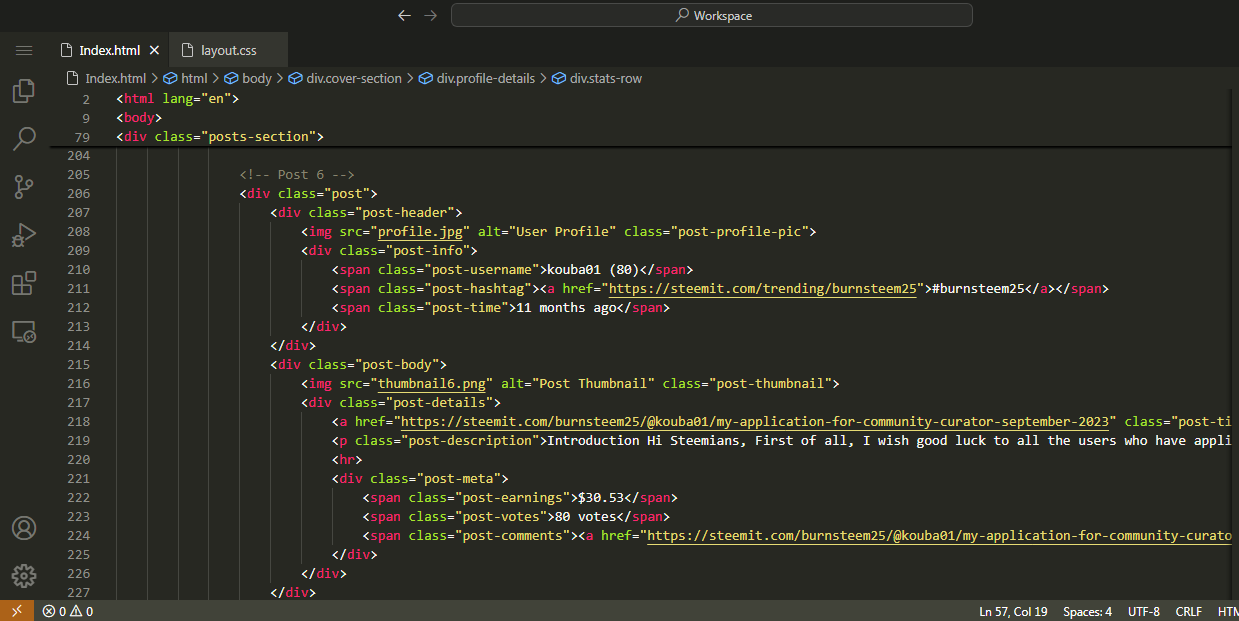Click the Ln 57, Col 19 status item
1239x621 pixels.
click(x=1012, y=611)
